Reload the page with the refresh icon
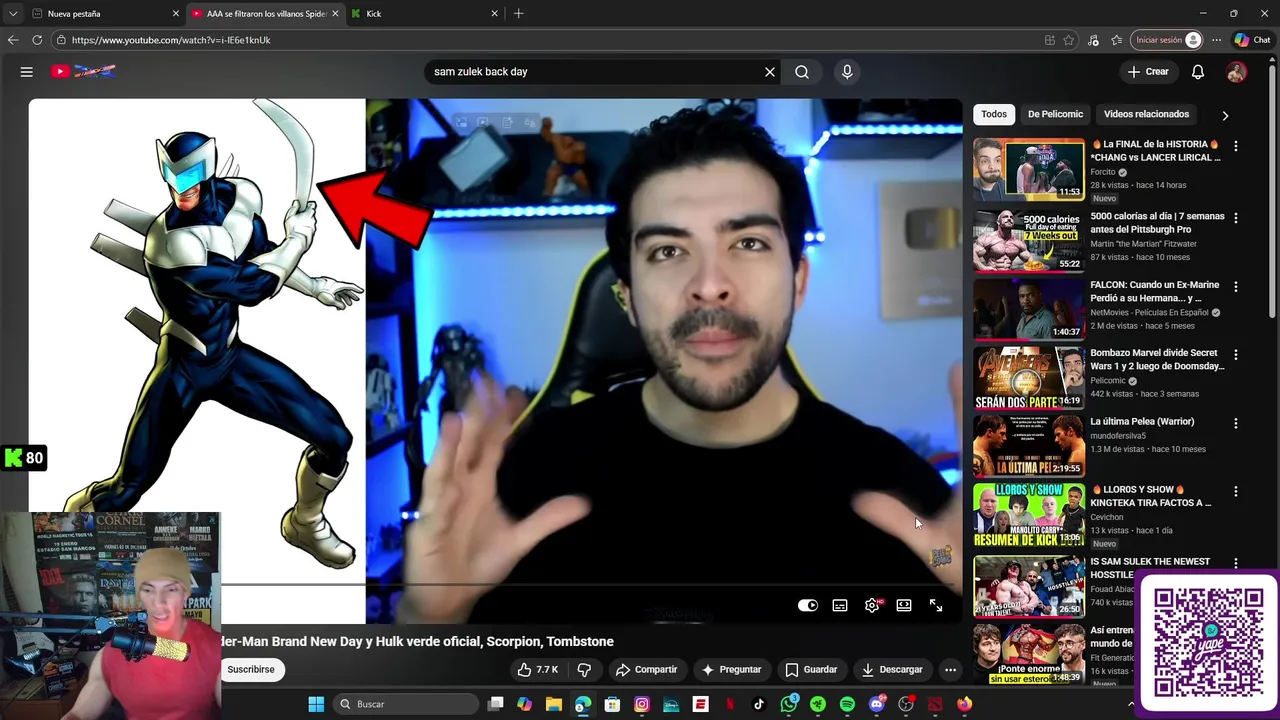The height and width of the screenshot is (720, 1280). pos(37,40)
